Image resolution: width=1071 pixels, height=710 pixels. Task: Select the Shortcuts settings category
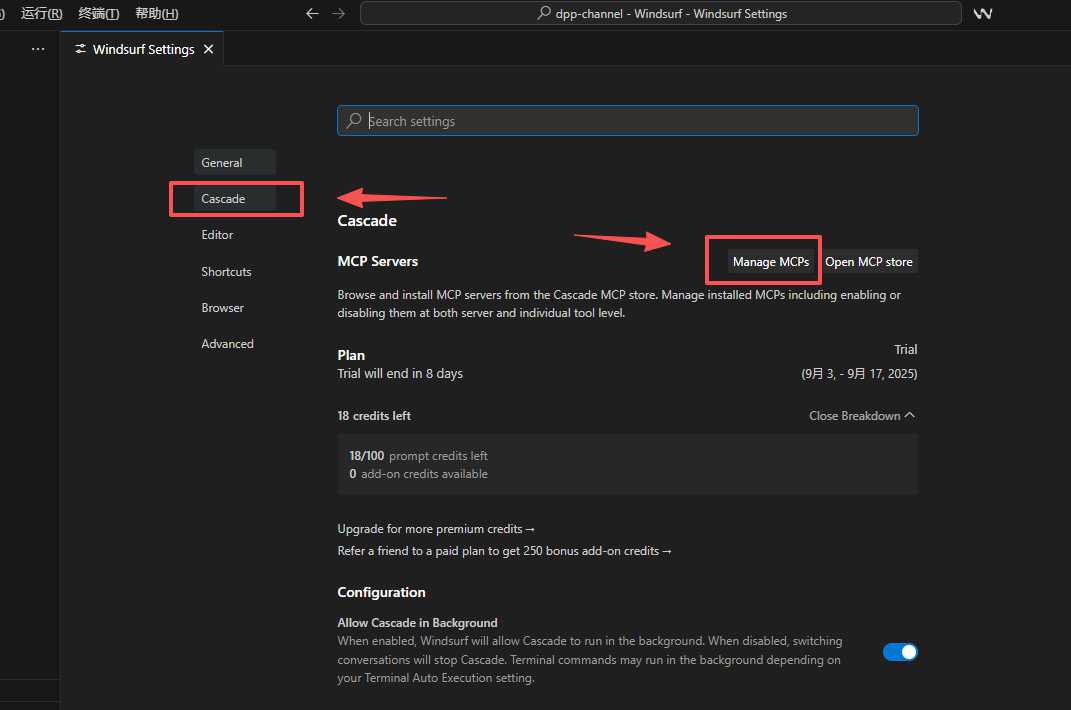[226, 272]
